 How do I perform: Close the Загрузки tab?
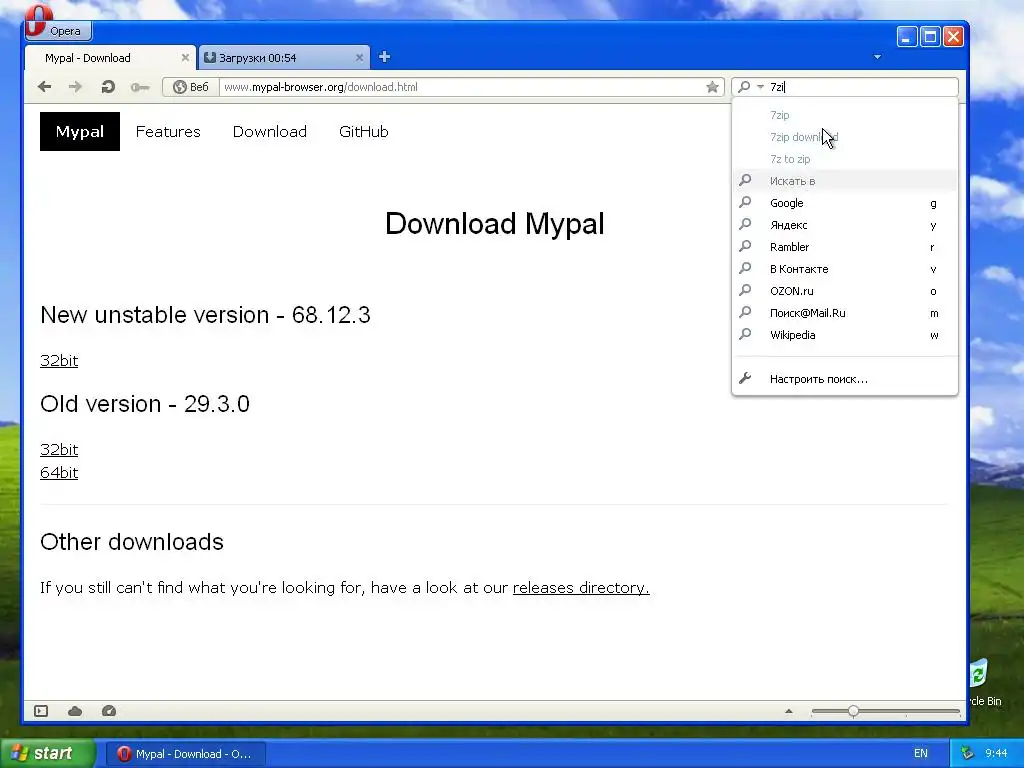(359, 57)
